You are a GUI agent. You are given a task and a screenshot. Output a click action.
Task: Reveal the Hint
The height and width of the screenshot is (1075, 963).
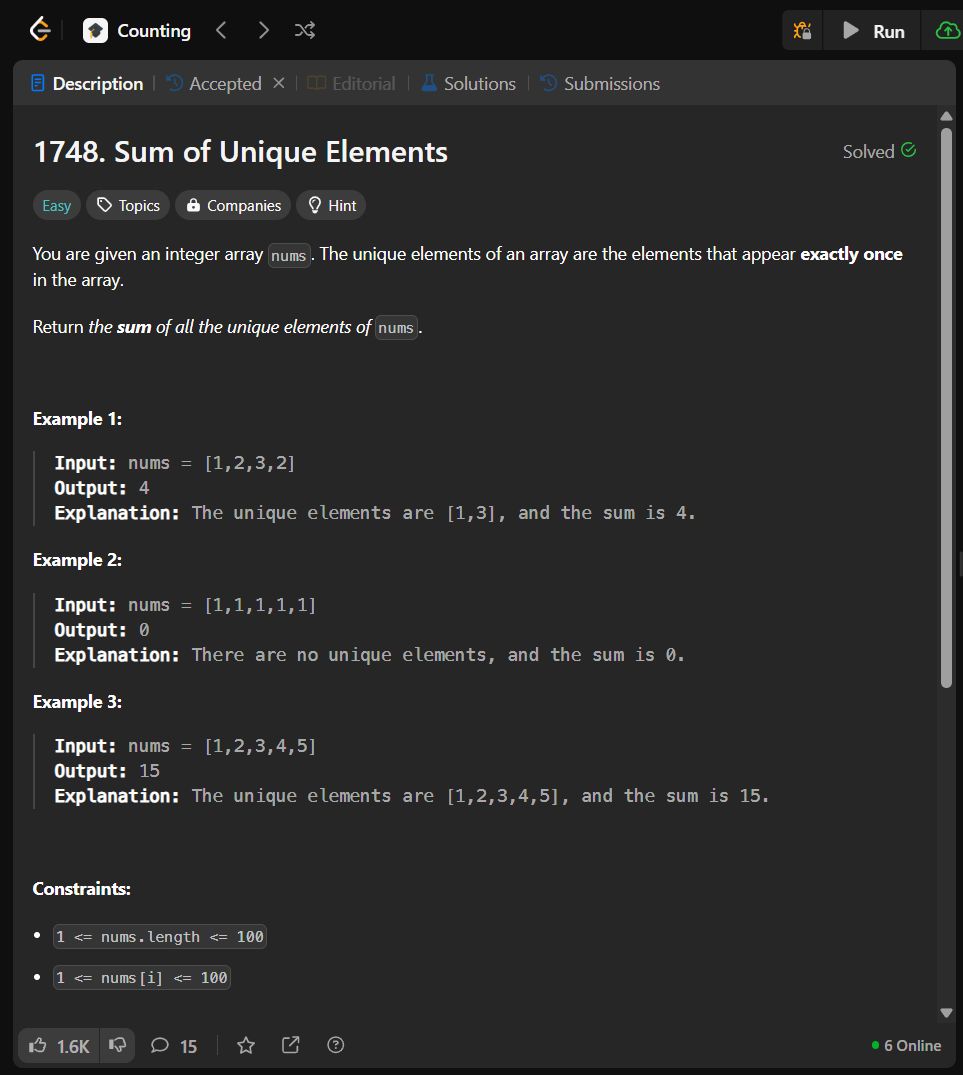331,206
